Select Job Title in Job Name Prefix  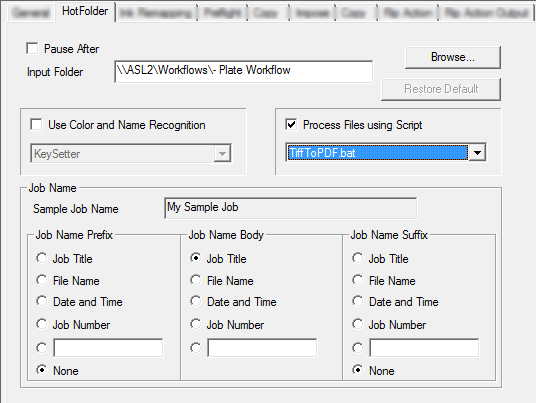[42, 258]
